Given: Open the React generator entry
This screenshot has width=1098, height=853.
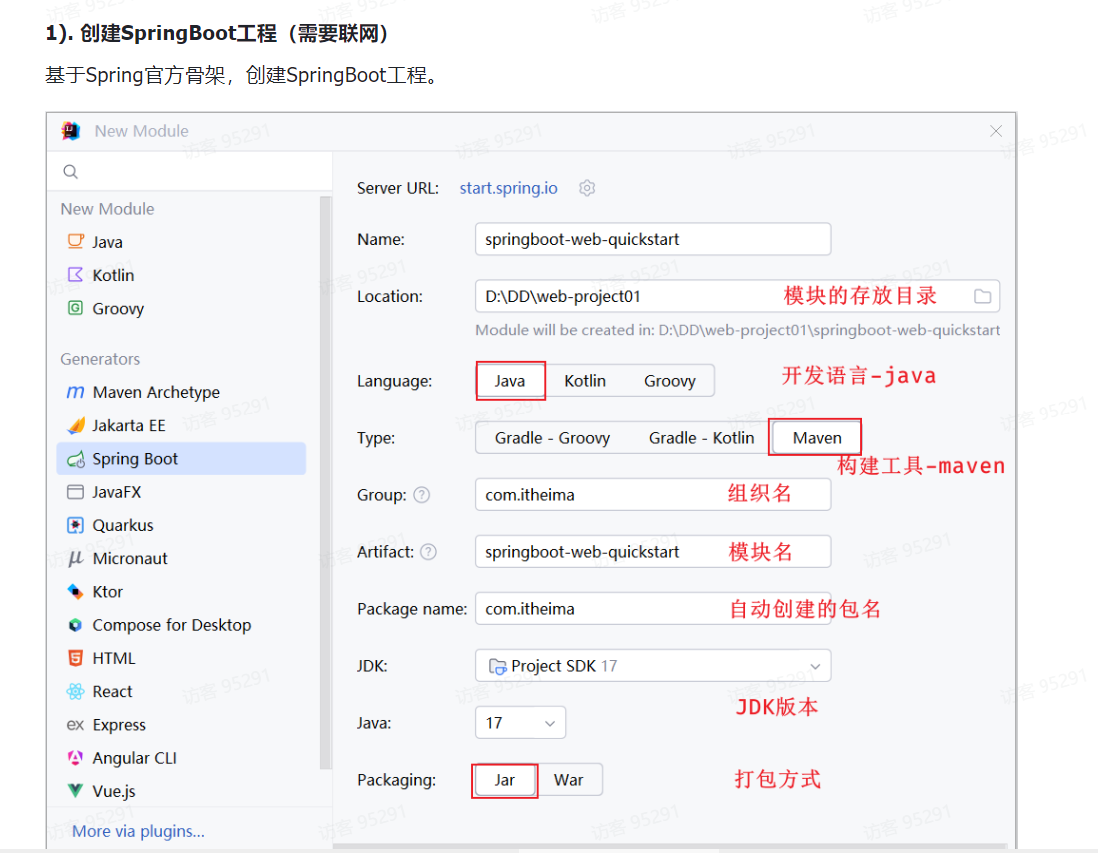Looking at the screenshot, I should pyautogui.click(x=110, y=690).
